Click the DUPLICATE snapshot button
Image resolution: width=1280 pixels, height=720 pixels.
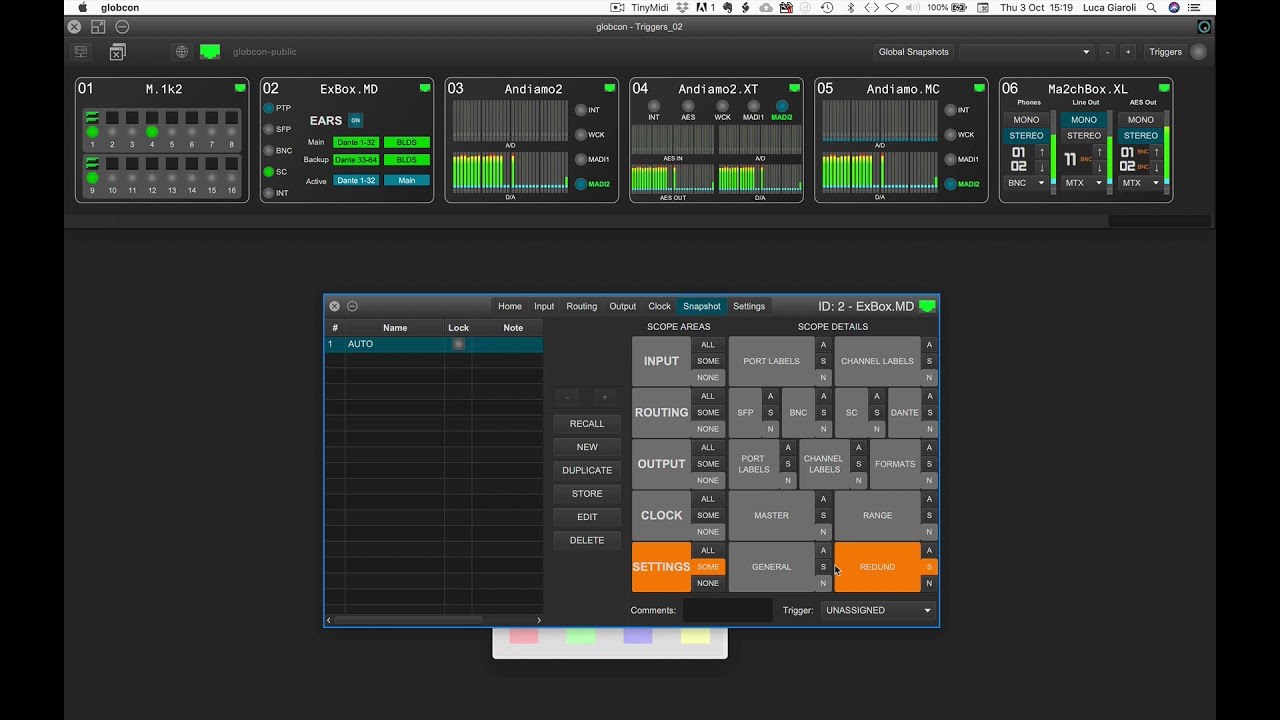coord(587,470)
